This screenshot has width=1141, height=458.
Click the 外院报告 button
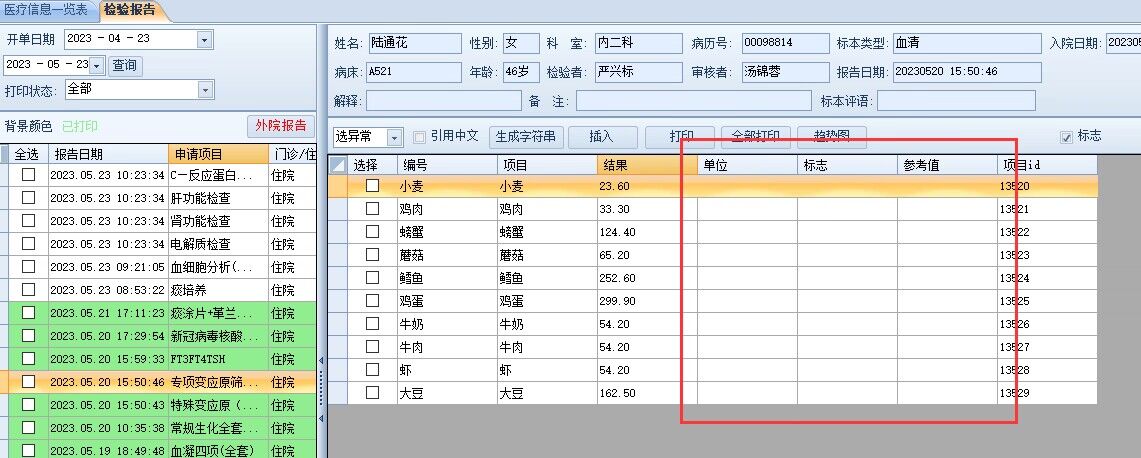tap(281, 125)
